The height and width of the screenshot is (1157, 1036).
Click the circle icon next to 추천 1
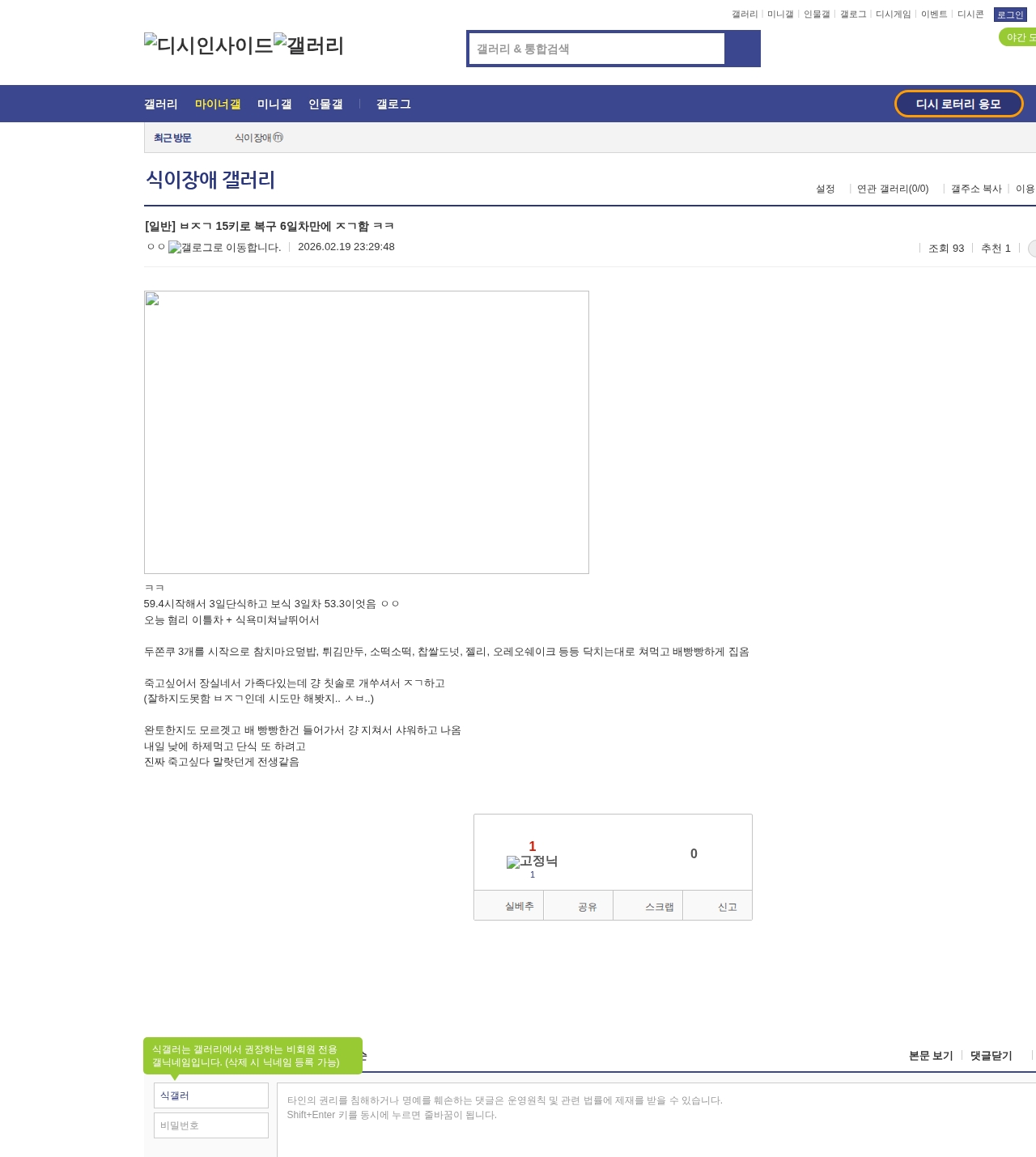1031,249
